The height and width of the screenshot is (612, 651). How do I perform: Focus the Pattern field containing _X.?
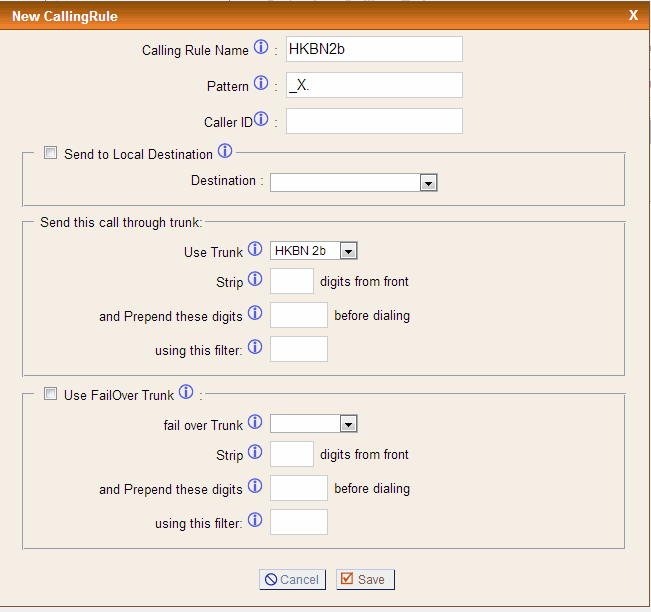point(374,85)
